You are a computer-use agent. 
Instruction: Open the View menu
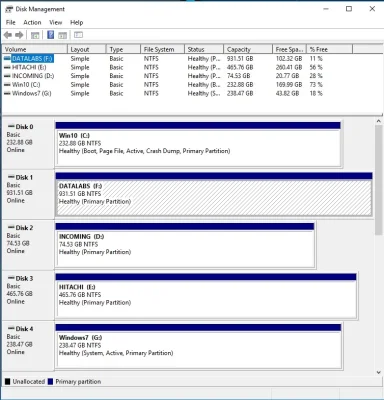[56, 22]
